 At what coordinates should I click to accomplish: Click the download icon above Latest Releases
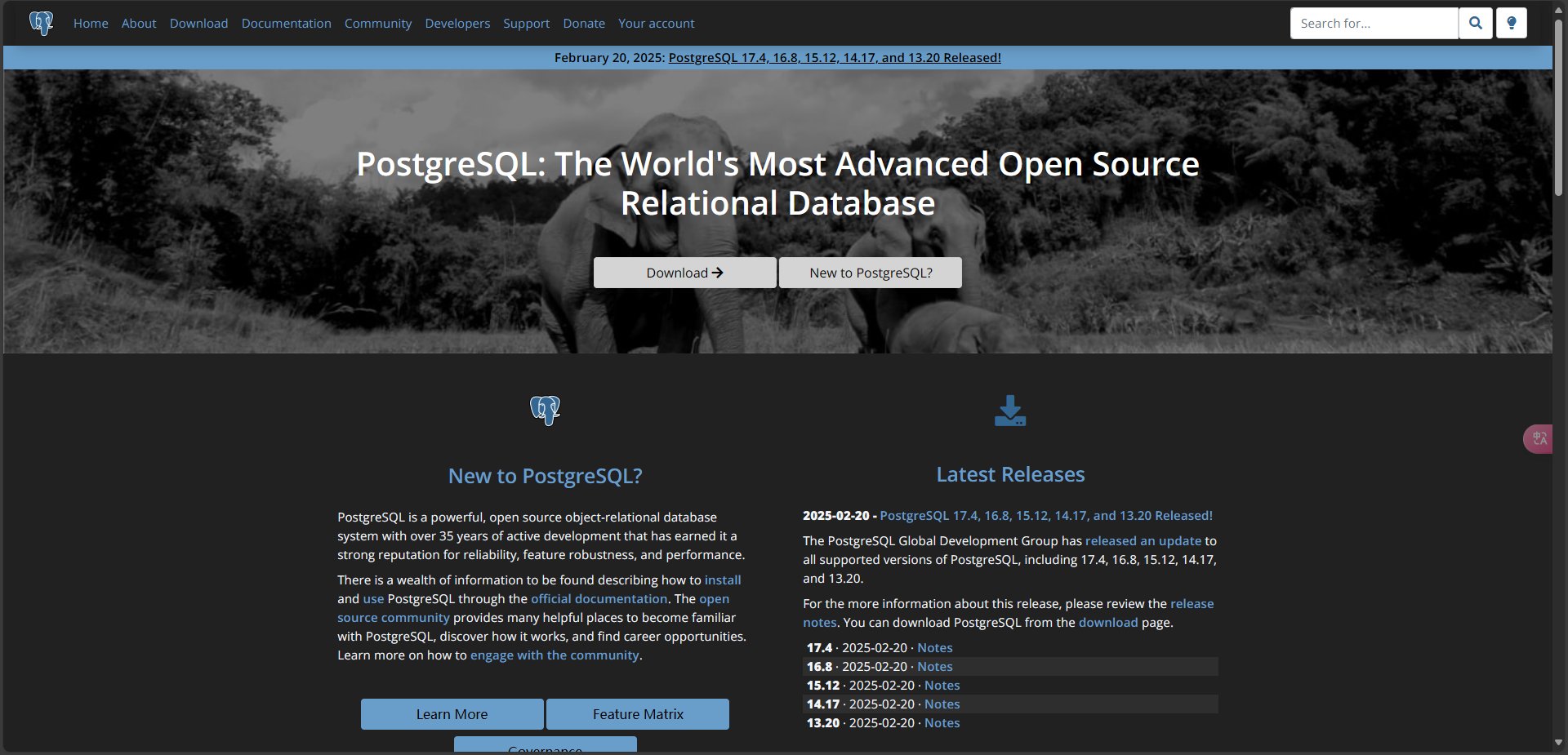(x=1010, y=411)
